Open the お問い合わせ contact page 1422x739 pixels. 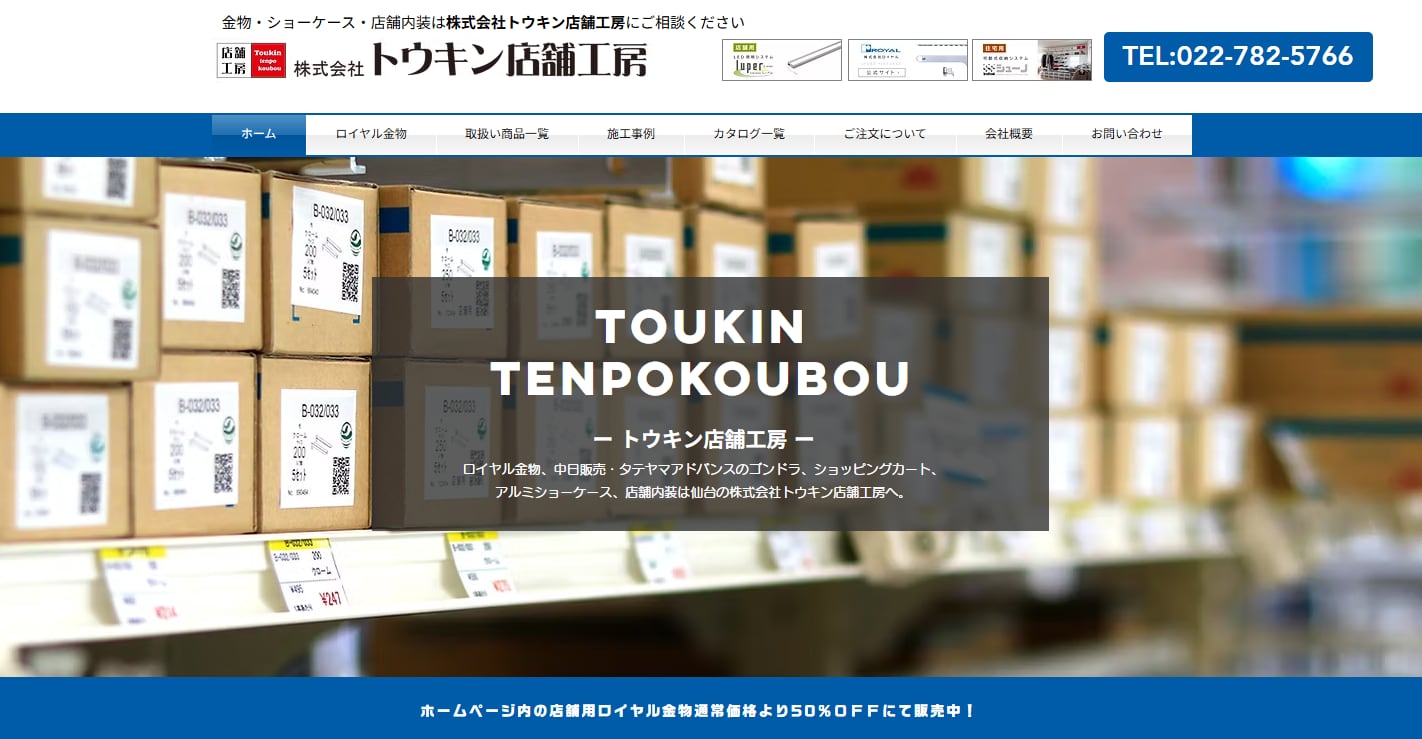pos(1127,134)
